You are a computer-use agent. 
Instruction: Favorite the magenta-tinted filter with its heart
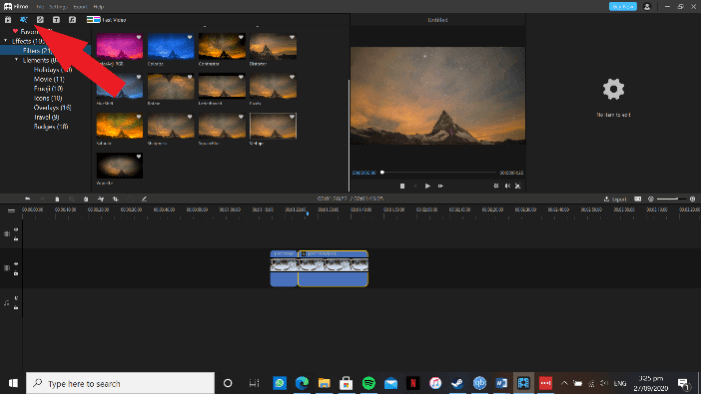click(139, 37)
